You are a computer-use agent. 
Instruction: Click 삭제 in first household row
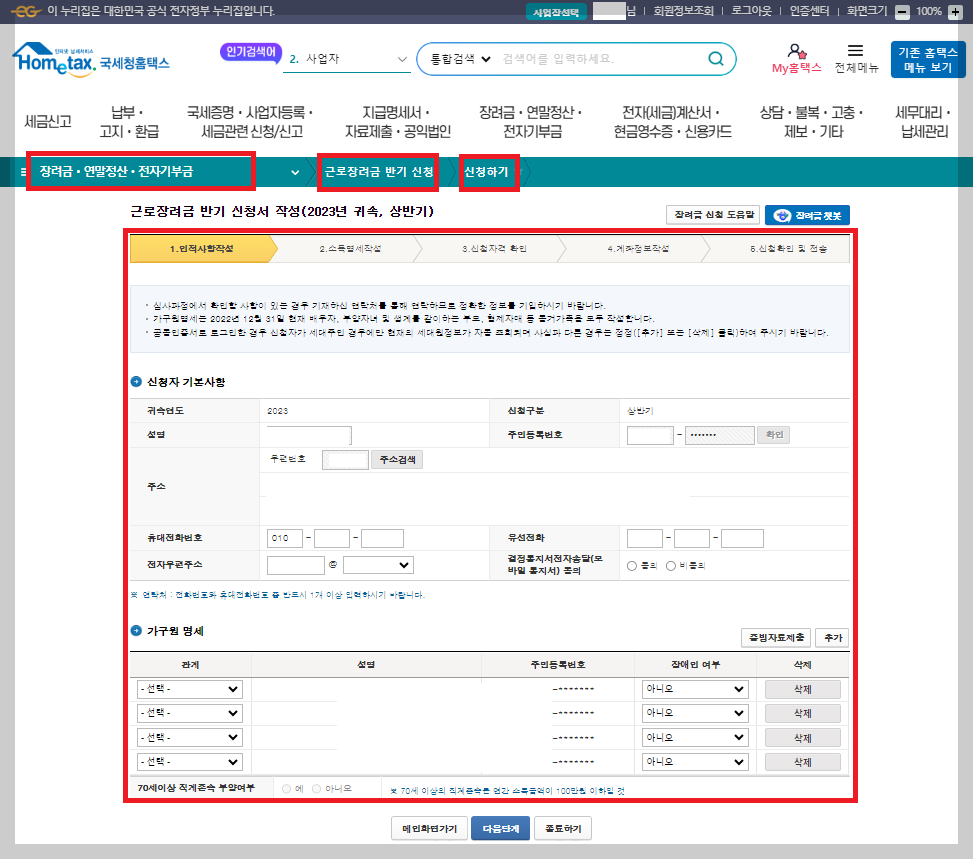point(802,690)
